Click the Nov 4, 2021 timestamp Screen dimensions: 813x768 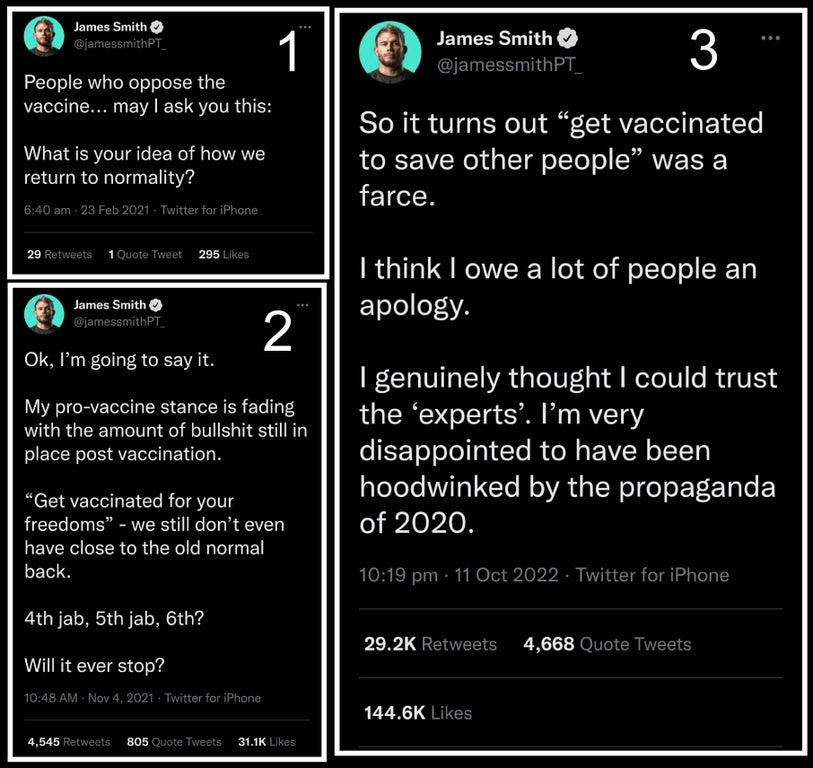(120, 698)
